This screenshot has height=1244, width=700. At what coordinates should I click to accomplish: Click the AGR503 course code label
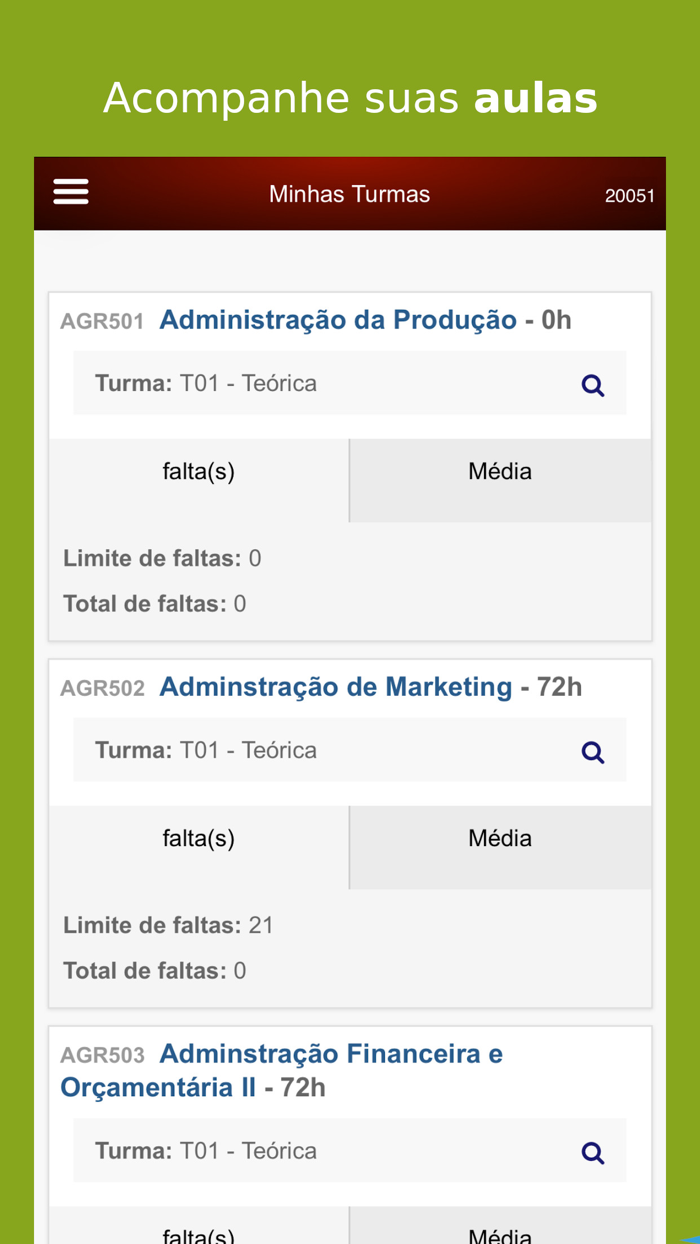pos(102,1056)
